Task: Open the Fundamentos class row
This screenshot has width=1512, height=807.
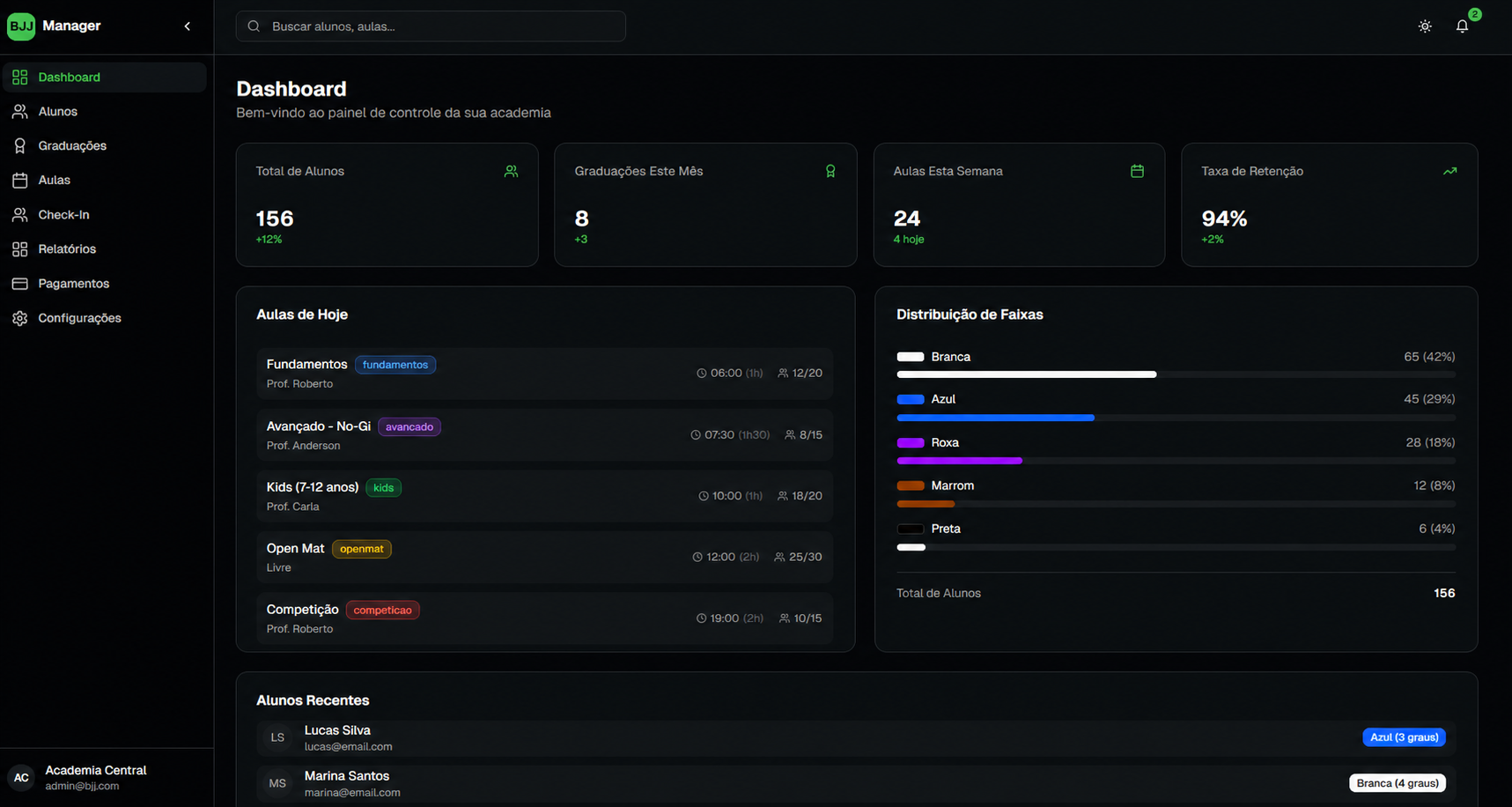Action: 545,374
